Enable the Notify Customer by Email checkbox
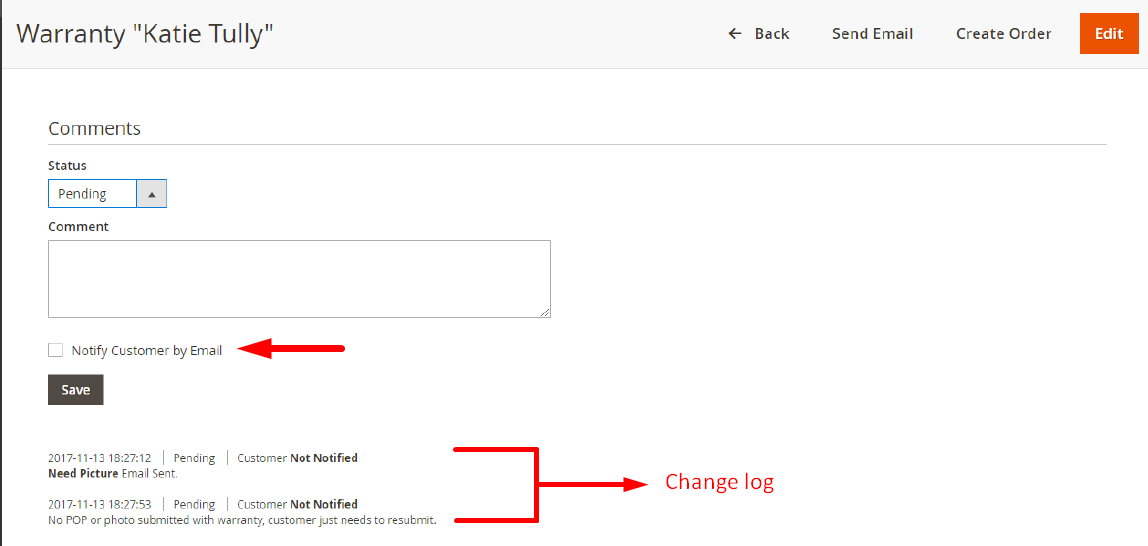This screenshot has height=546, width=1148. click(56, 350)
